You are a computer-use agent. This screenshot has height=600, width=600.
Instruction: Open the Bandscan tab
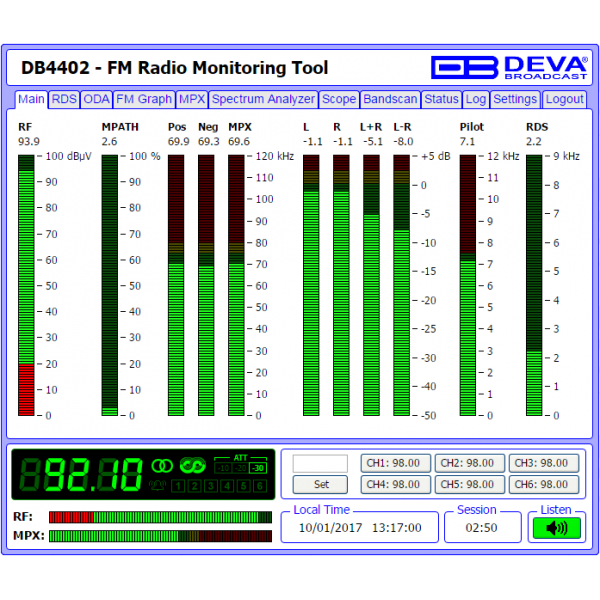pos(390,99)
